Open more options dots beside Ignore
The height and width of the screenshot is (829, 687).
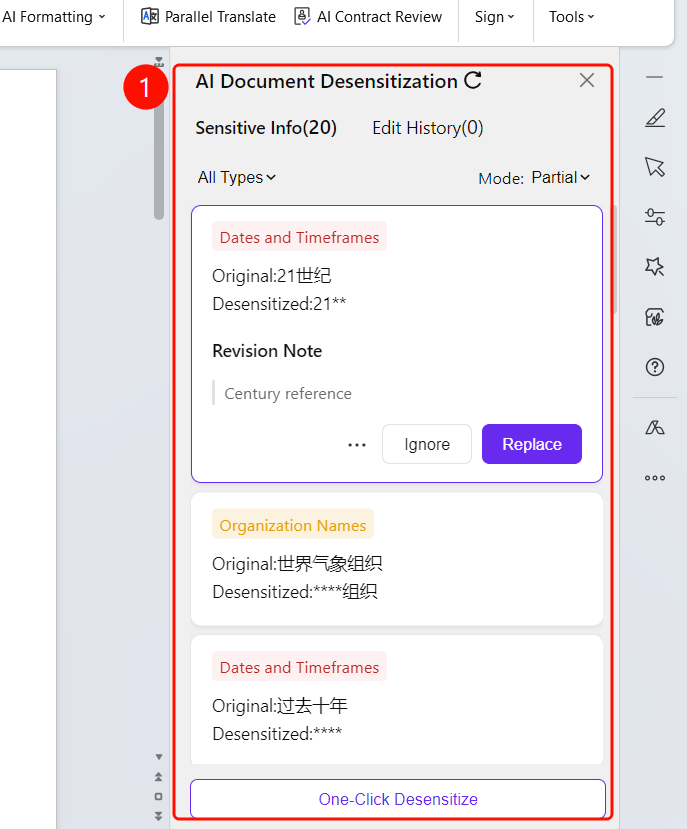pyautogui.click(x=357, y=445)
